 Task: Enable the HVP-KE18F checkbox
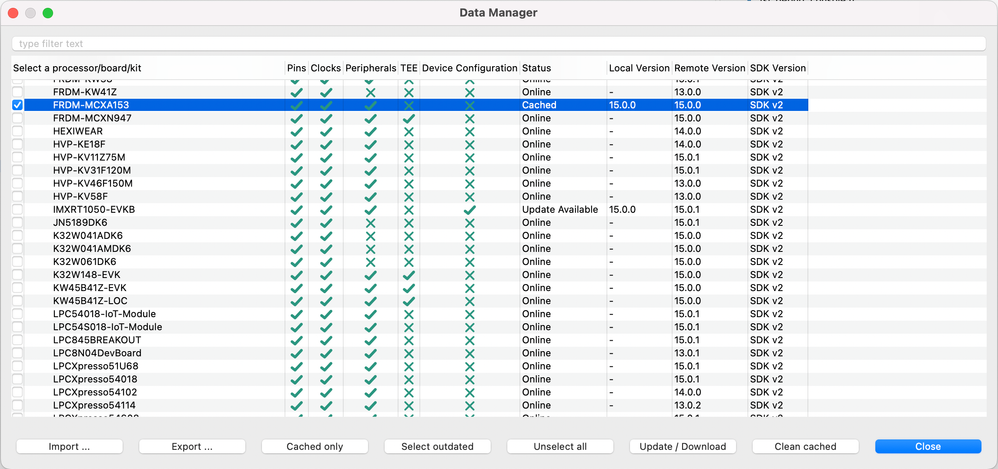(x=18, y=144)
